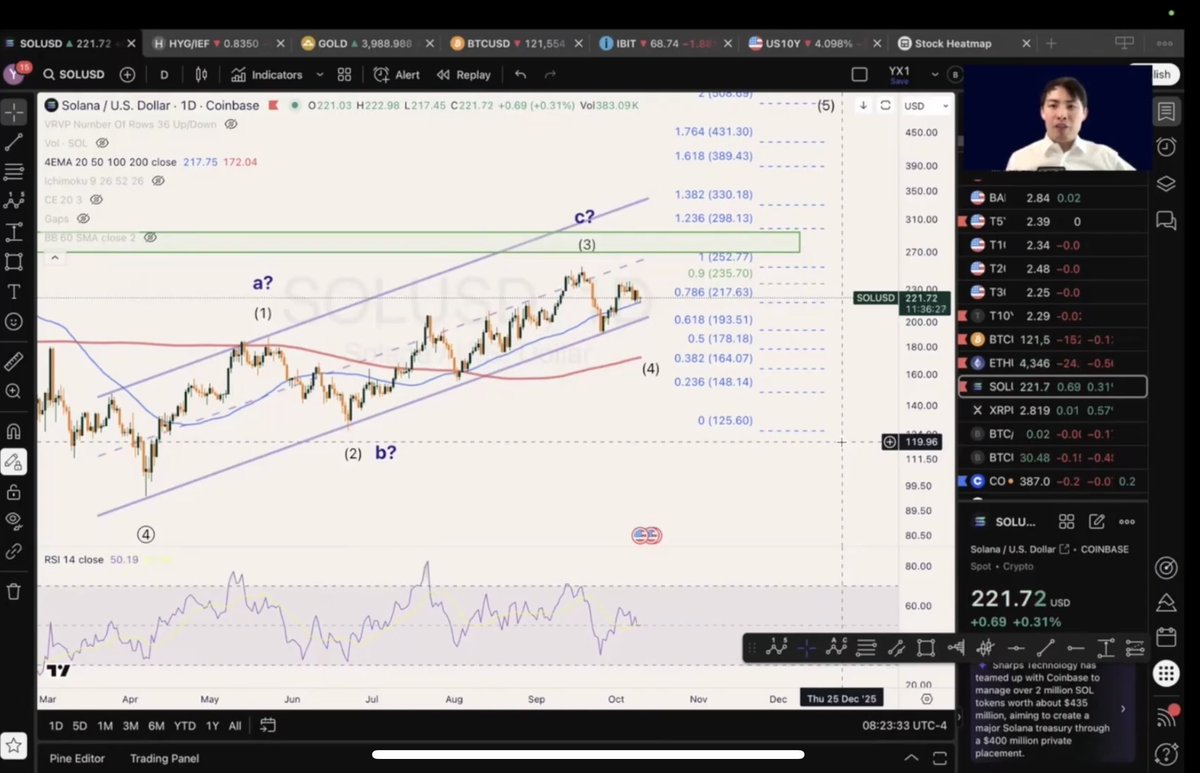Switch to the US10Y browser tab
The width and height of the screenshot is (1200, 773).
pos(815,44)
